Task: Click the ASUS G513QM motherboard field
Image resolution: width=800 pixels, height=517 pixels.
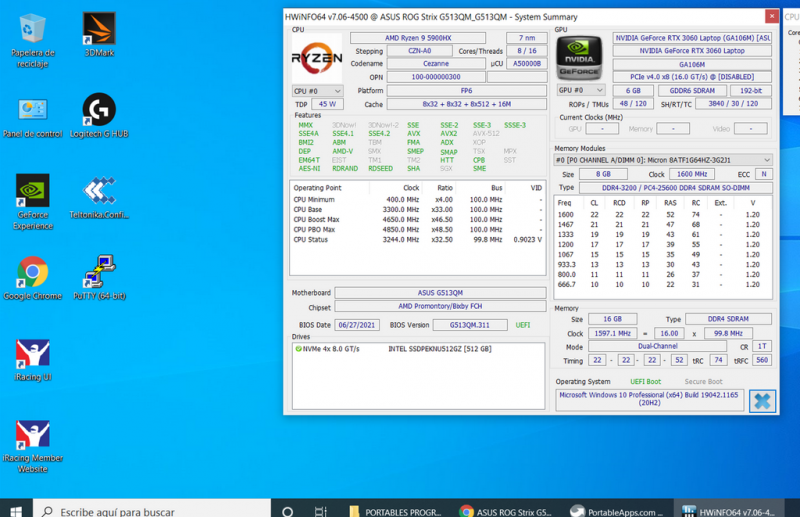Action: [x=440, y=293]
